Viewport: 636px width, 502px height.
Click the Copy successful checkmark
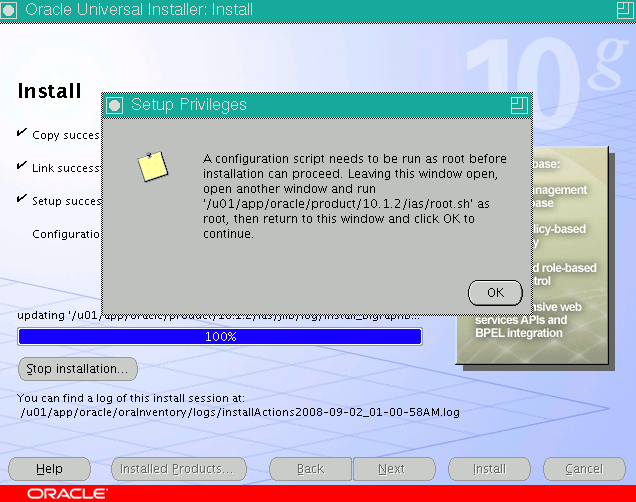tap(22, 133)
